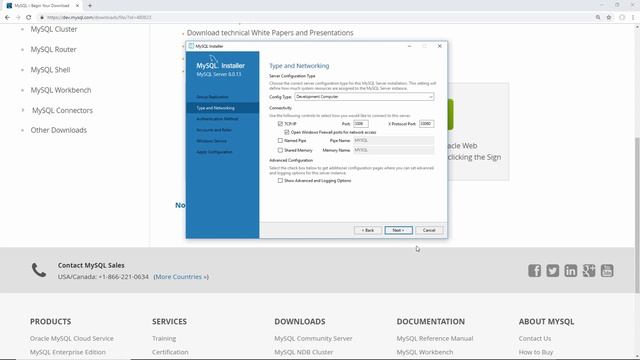
Task: Select Apply Configuration step in sidebar
Action: [214, 152]
